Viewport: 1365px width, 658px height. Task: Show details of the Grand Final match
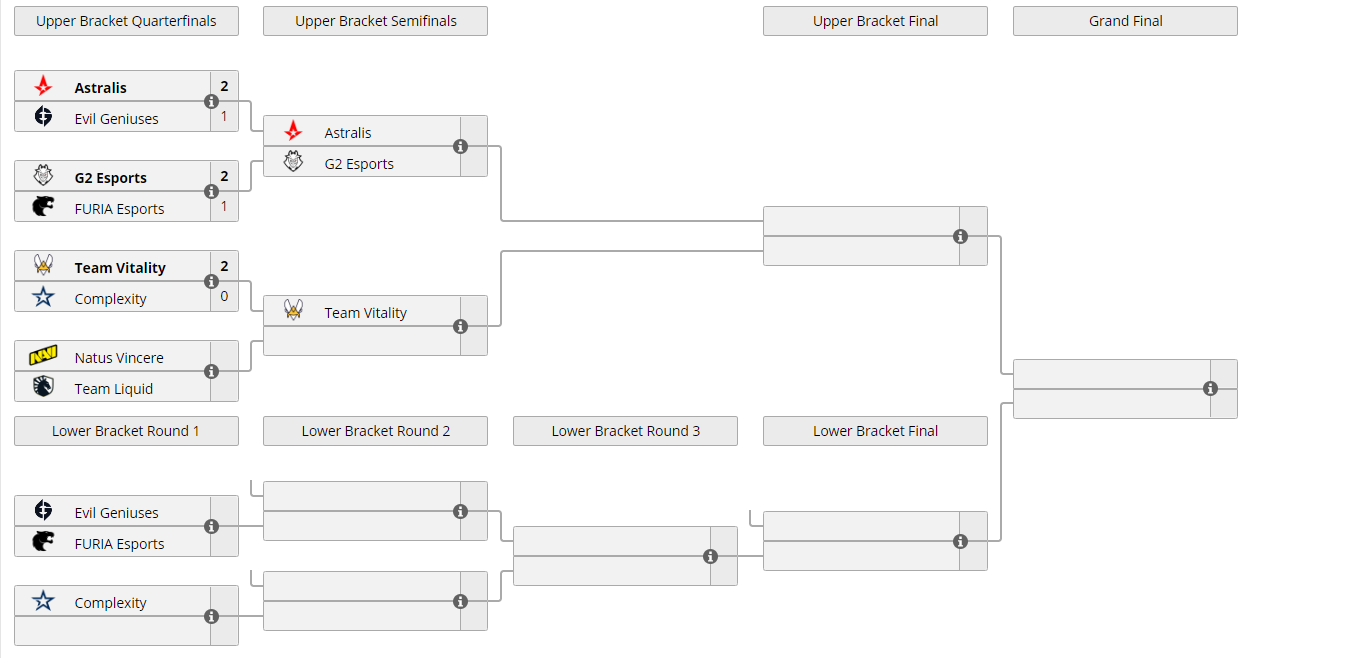pyautogui.click(x=1210, y=389)
